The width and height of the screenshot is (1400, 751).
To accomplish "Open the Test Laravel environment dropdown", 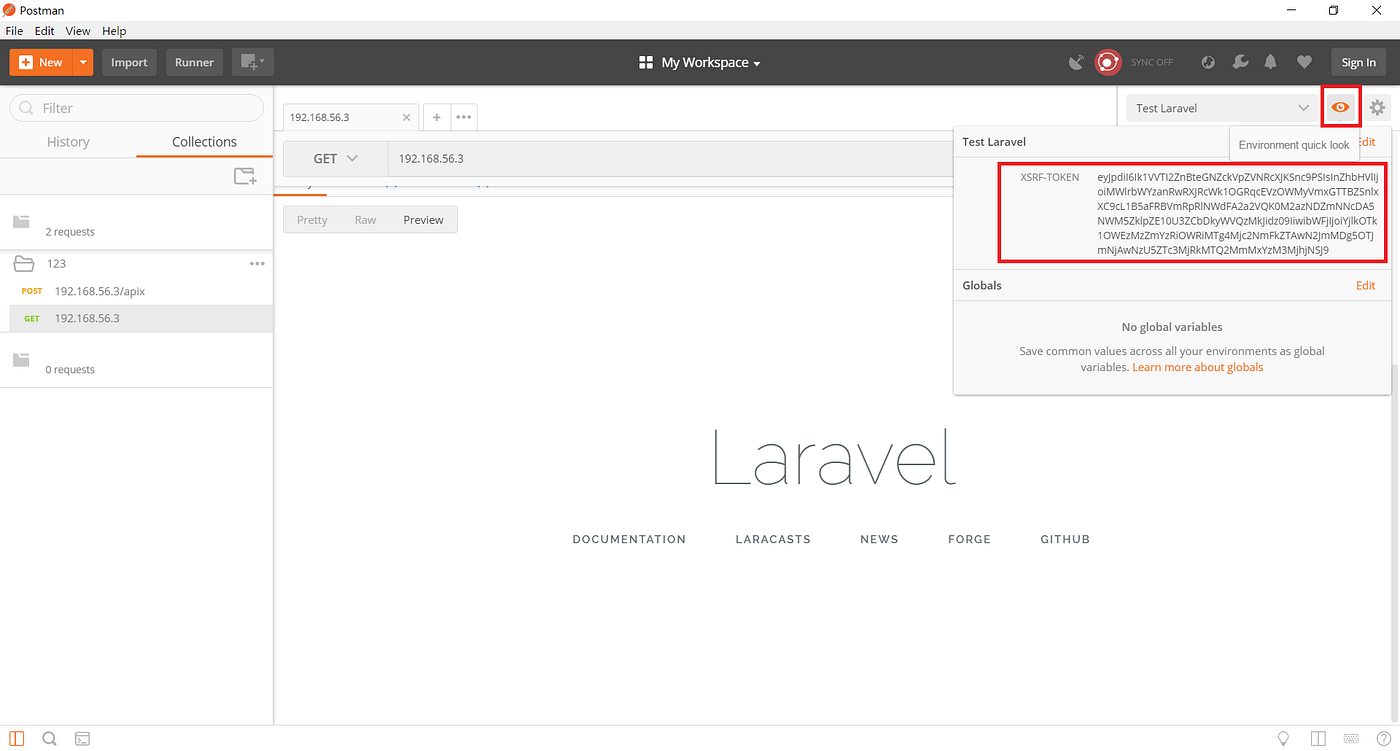I will tap(1222, 108).
